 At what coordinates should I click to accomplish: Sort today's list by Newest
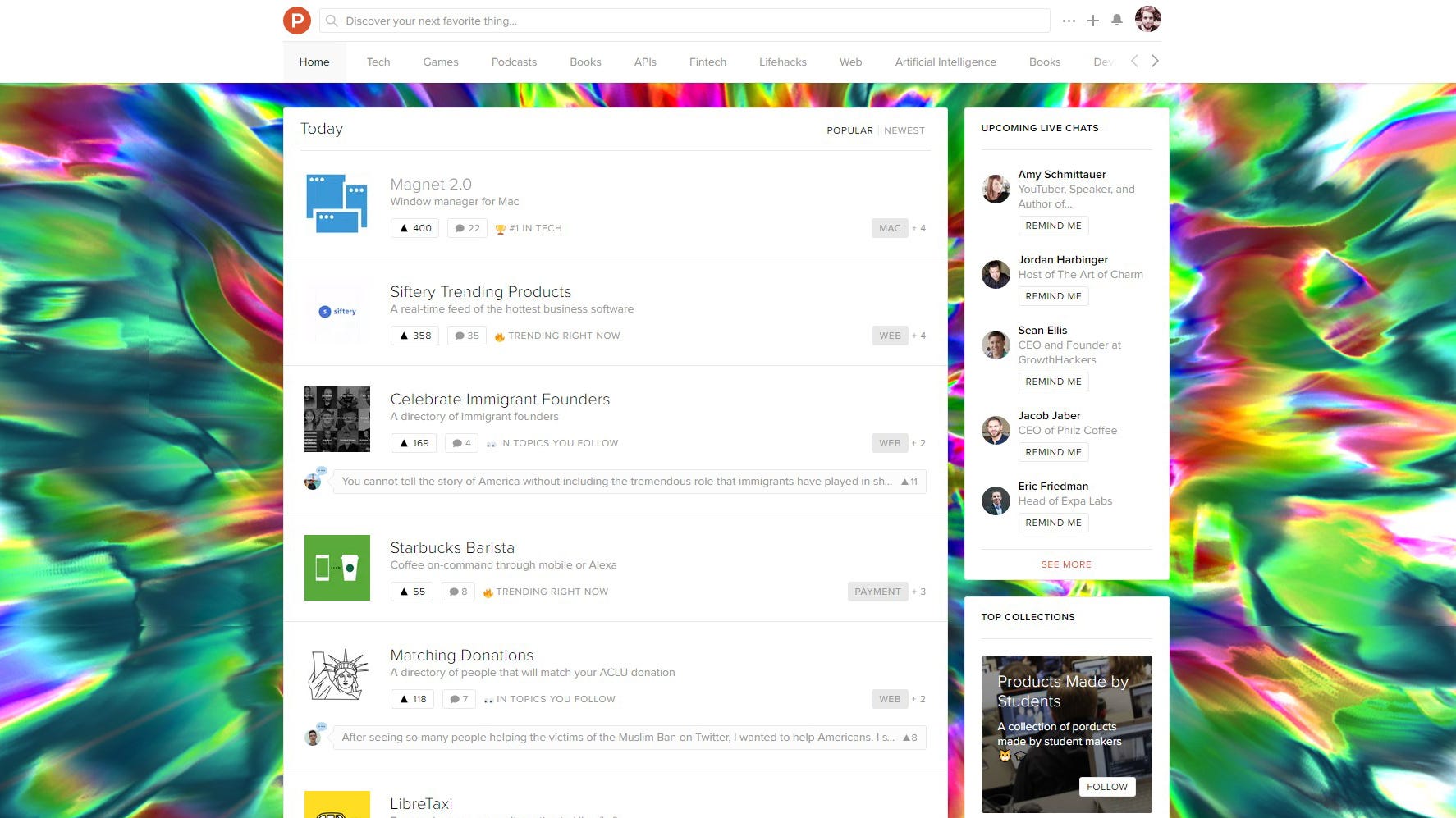904,130
